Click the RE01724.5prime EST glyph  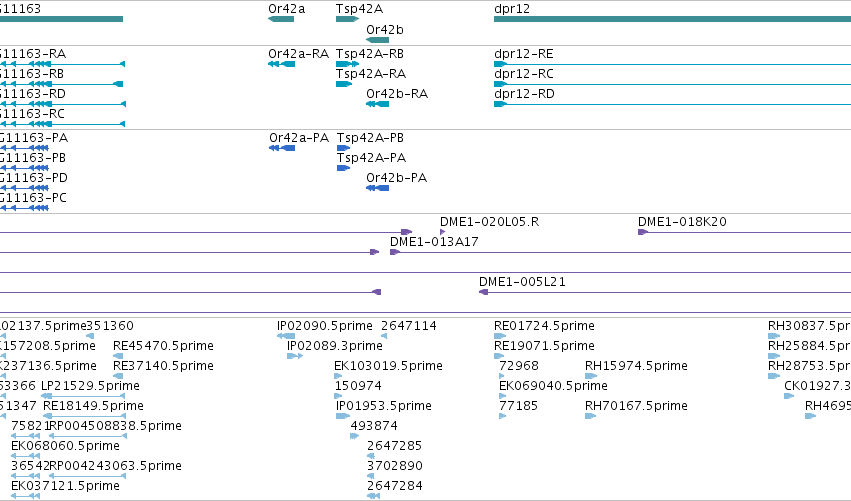coord(500,336)
